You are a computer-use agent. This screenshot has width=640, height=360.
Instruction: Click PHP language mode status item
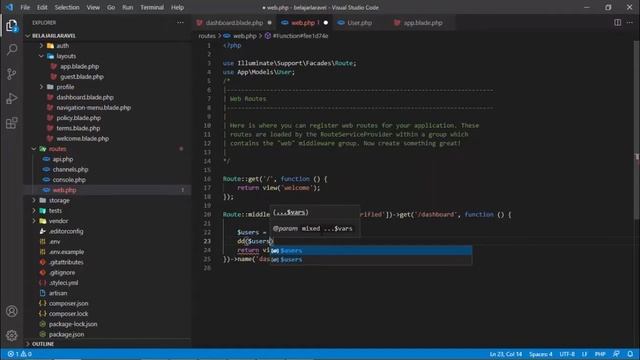pyautogui.click(x=600, y=354)
